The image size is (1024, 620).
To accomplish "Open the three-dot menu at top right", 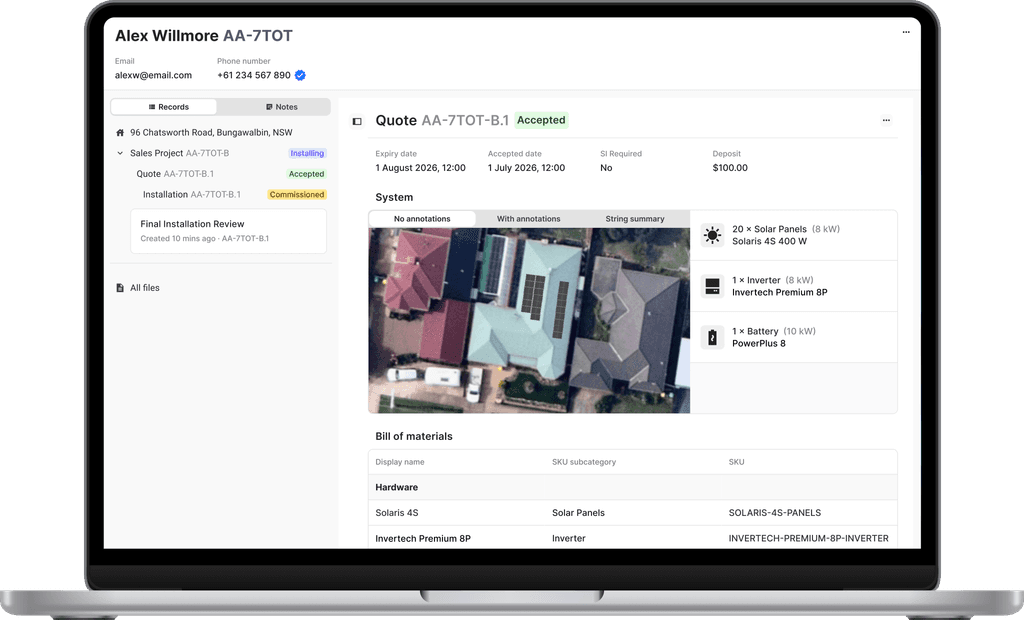I will [x=906, y=31].
